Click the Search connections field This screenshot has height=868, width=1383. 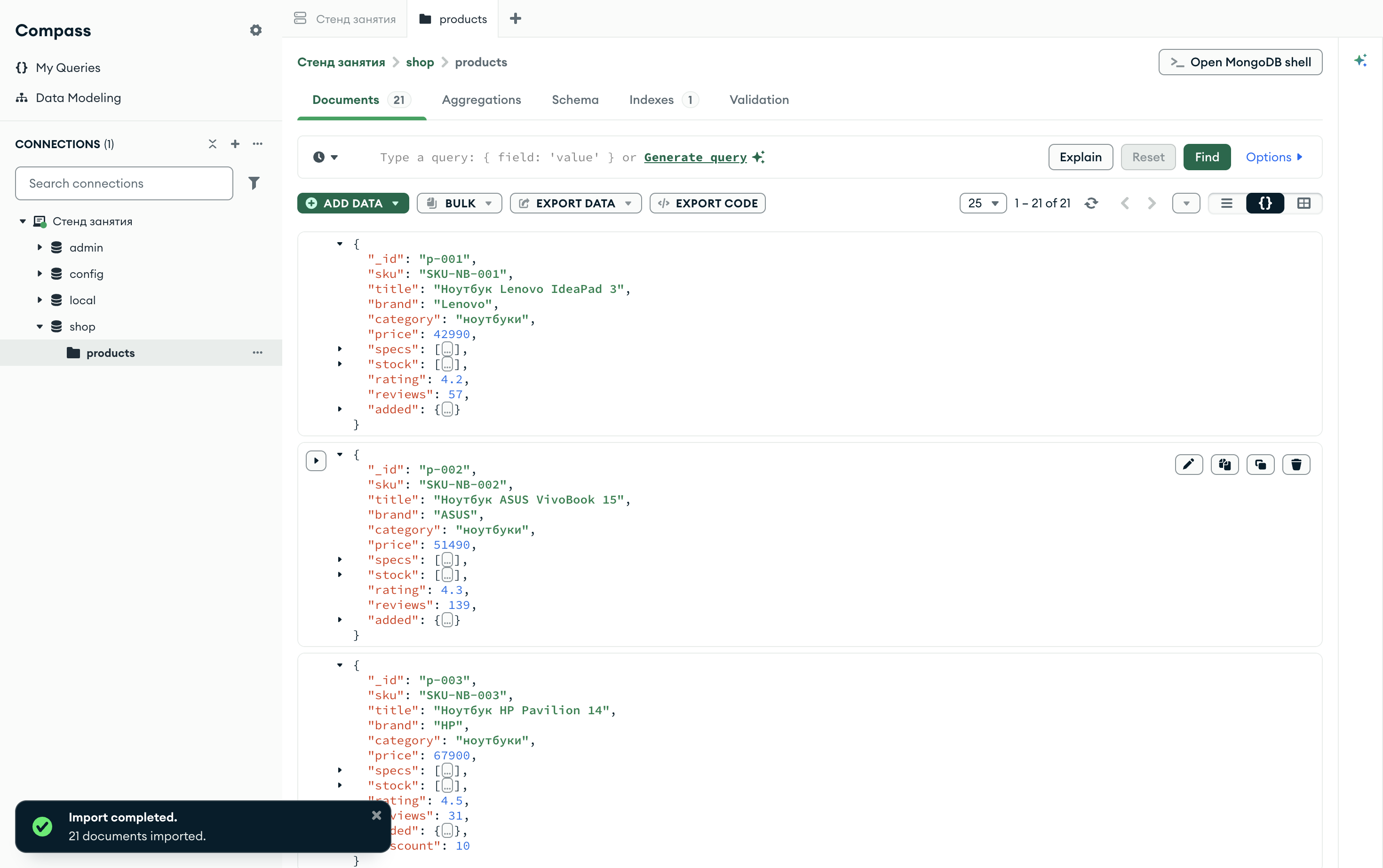coord(124,183)
